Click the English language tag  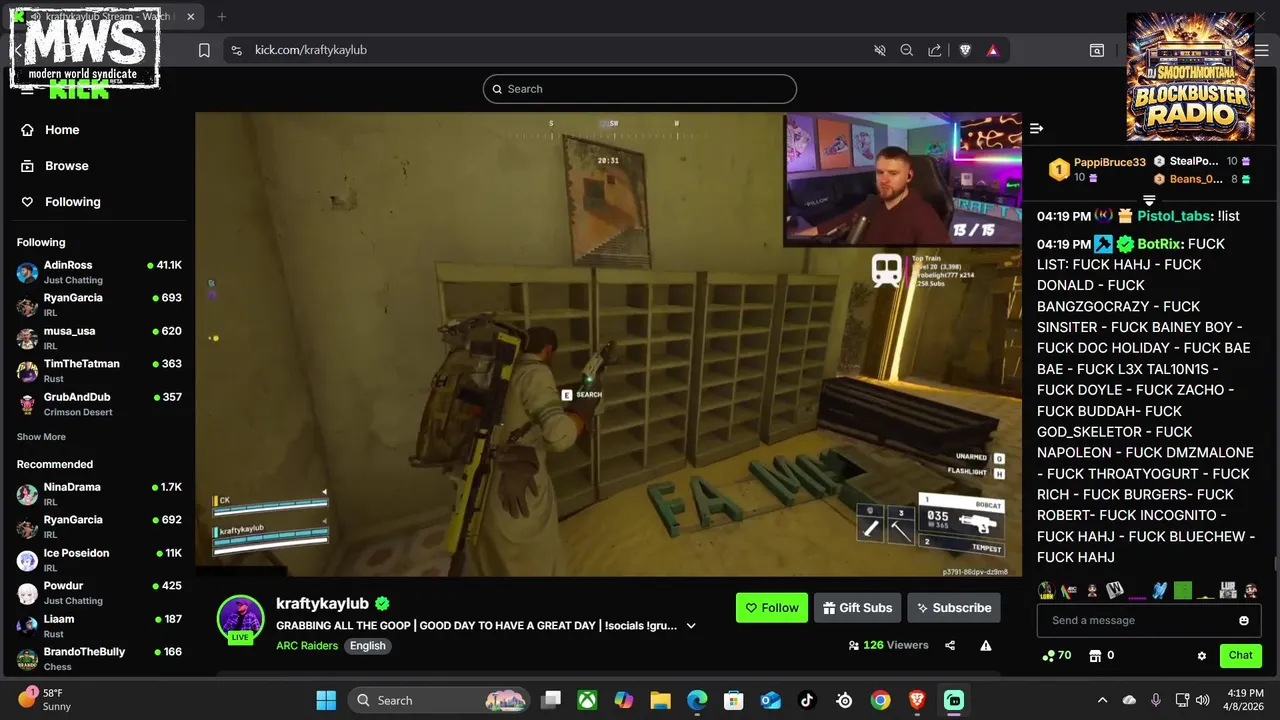click(367, 646)
